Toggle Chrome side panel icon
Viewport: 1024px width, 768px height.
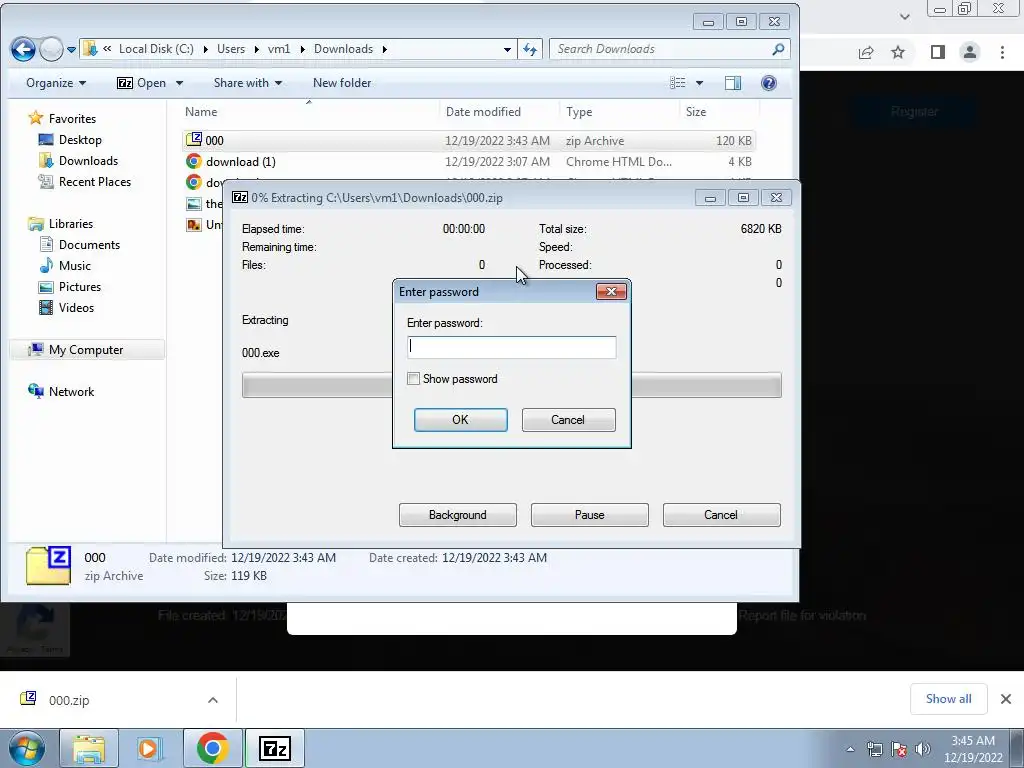938,52
